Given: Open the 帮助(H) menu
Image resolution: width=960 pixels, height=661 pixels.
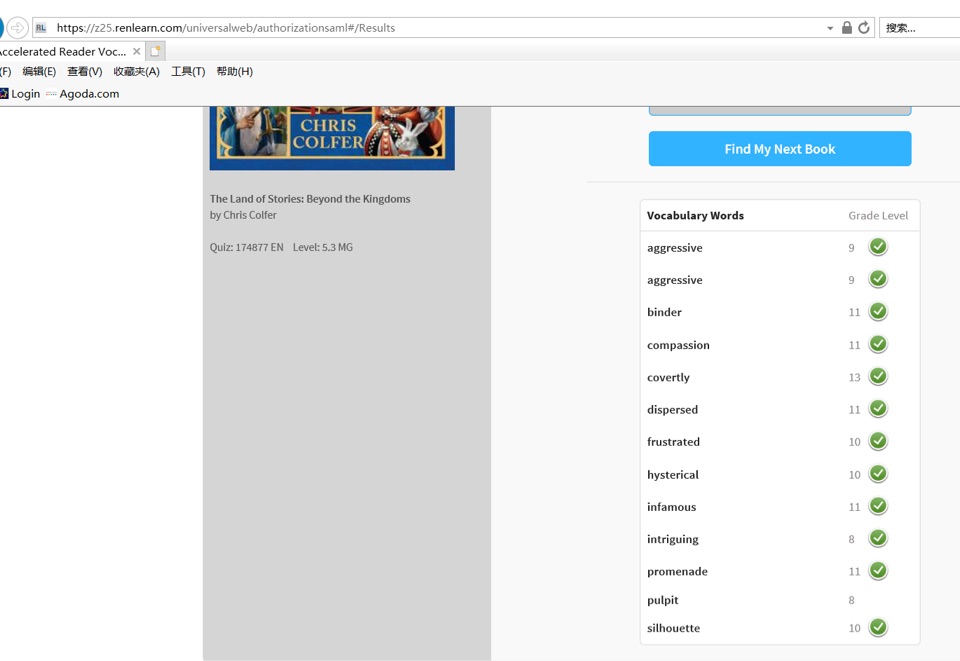Looking at the screenshot, I should coord(234,72).
